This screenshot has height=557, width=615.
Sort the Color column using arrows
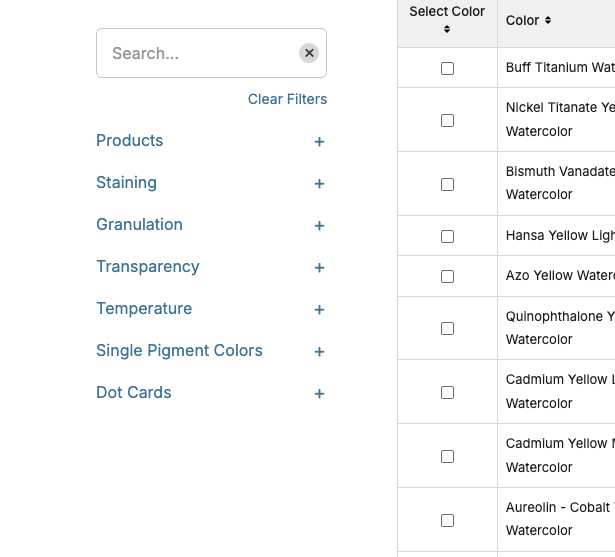point(548,21)
